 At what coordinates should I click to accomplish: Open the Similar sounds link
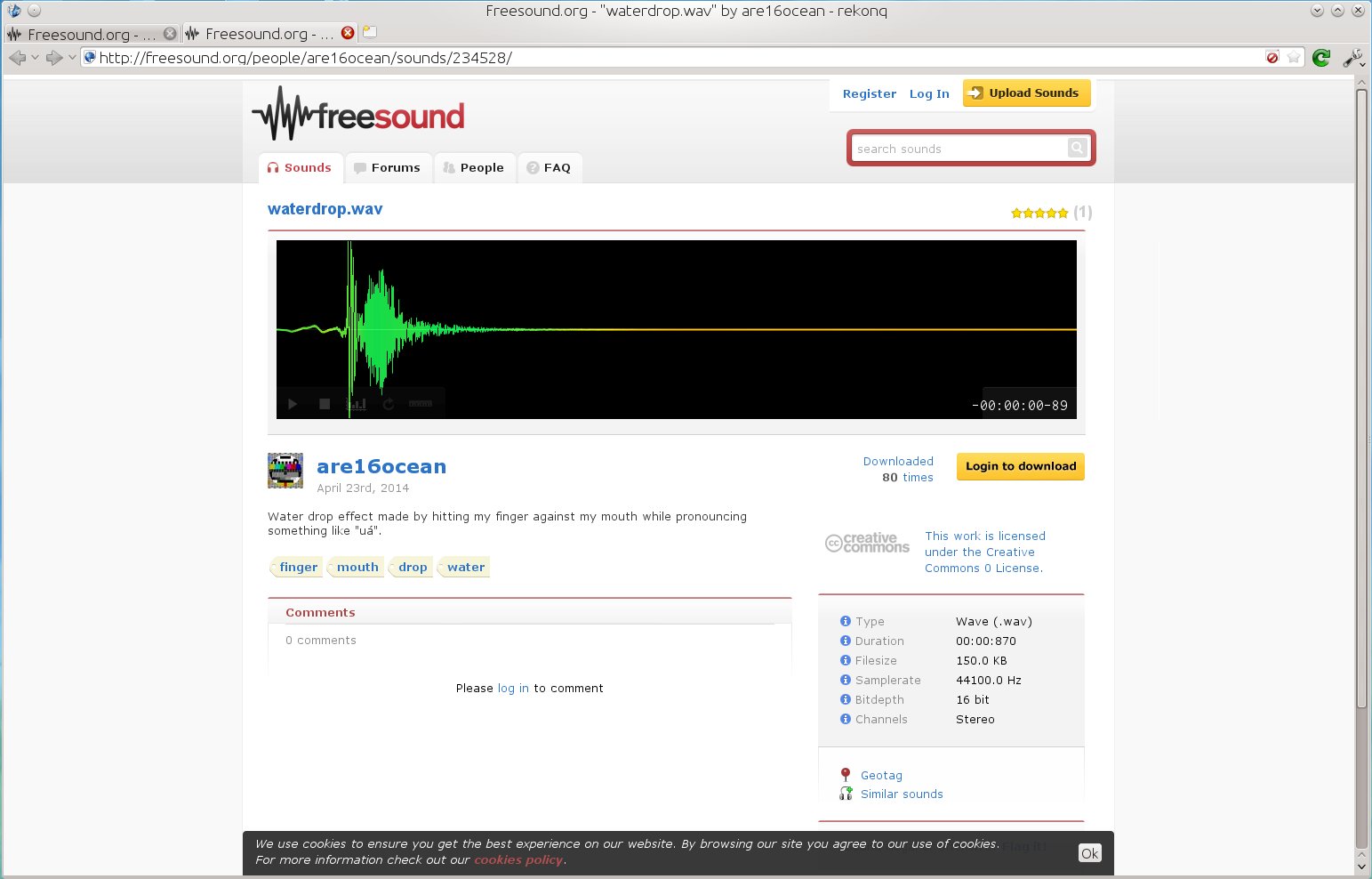tap(902, 794)
